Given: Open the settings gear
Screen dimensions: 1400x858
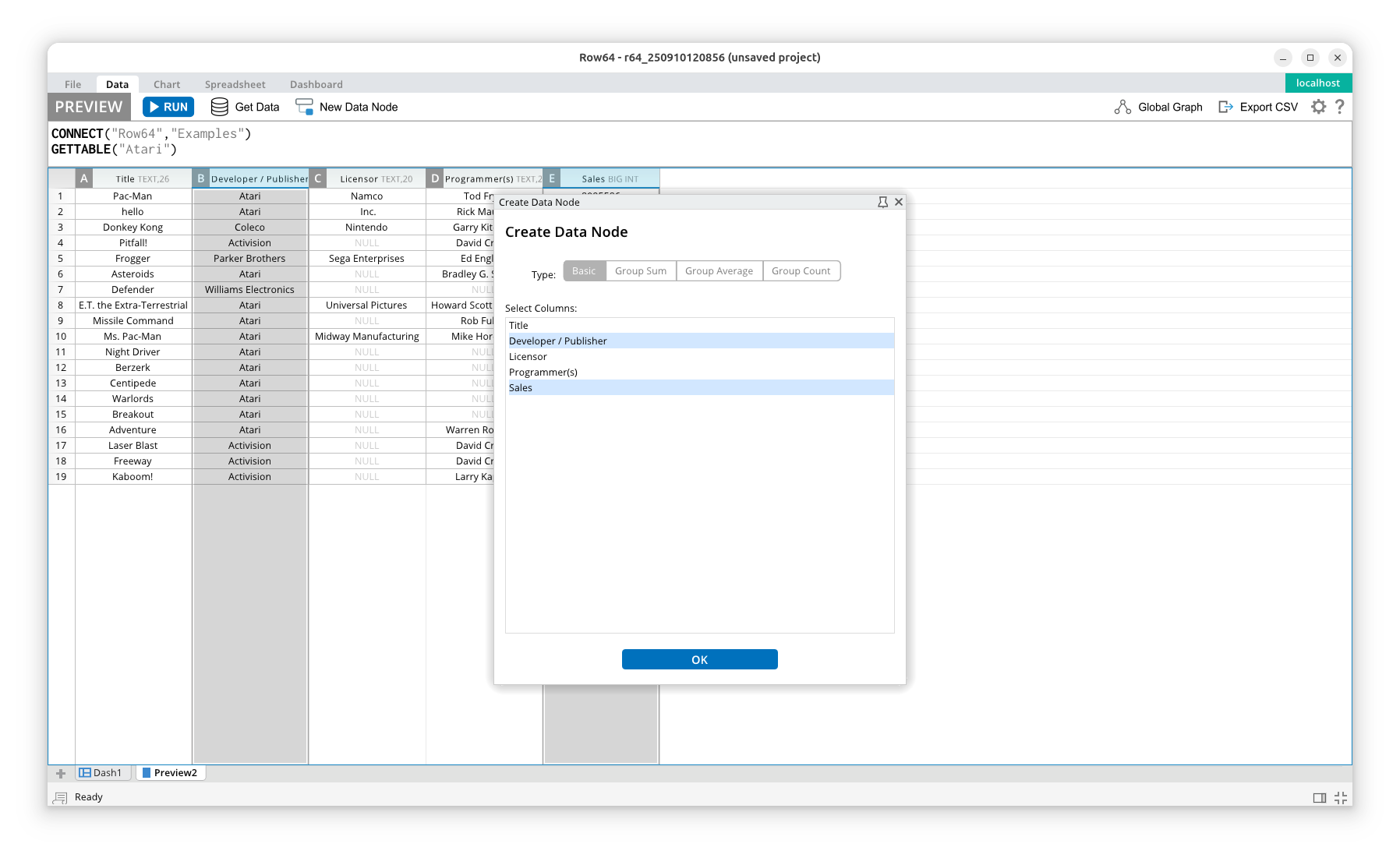Looking at the screenshot, I should 1318,107.
